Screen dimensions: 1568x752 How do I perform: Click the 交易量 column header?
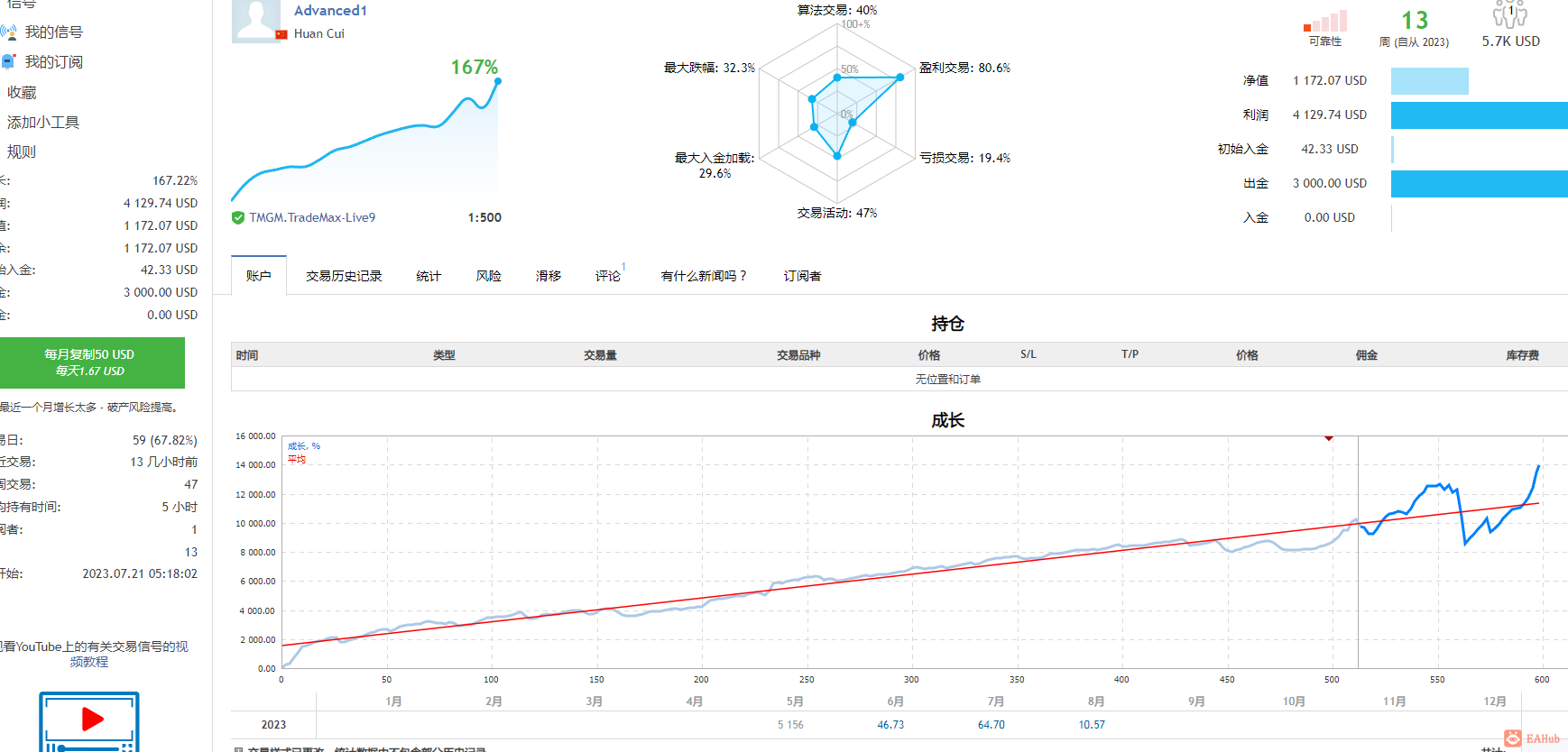[x=600, y=355]
